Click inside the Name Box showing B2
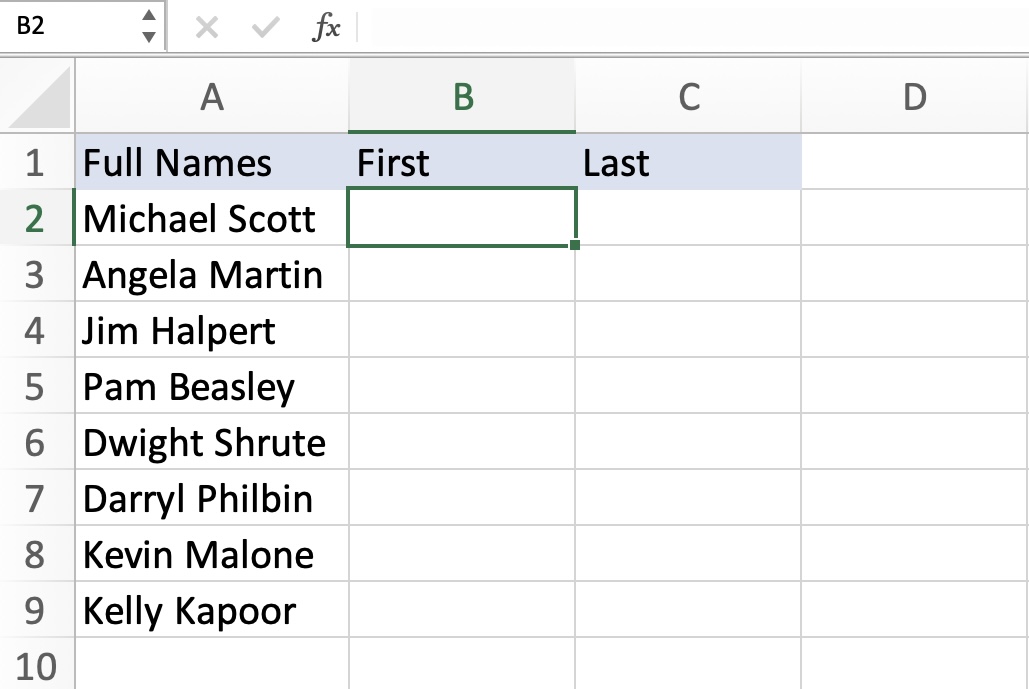Image resolution: width=1029 pixels, height=689 pixels. (70, 27)
